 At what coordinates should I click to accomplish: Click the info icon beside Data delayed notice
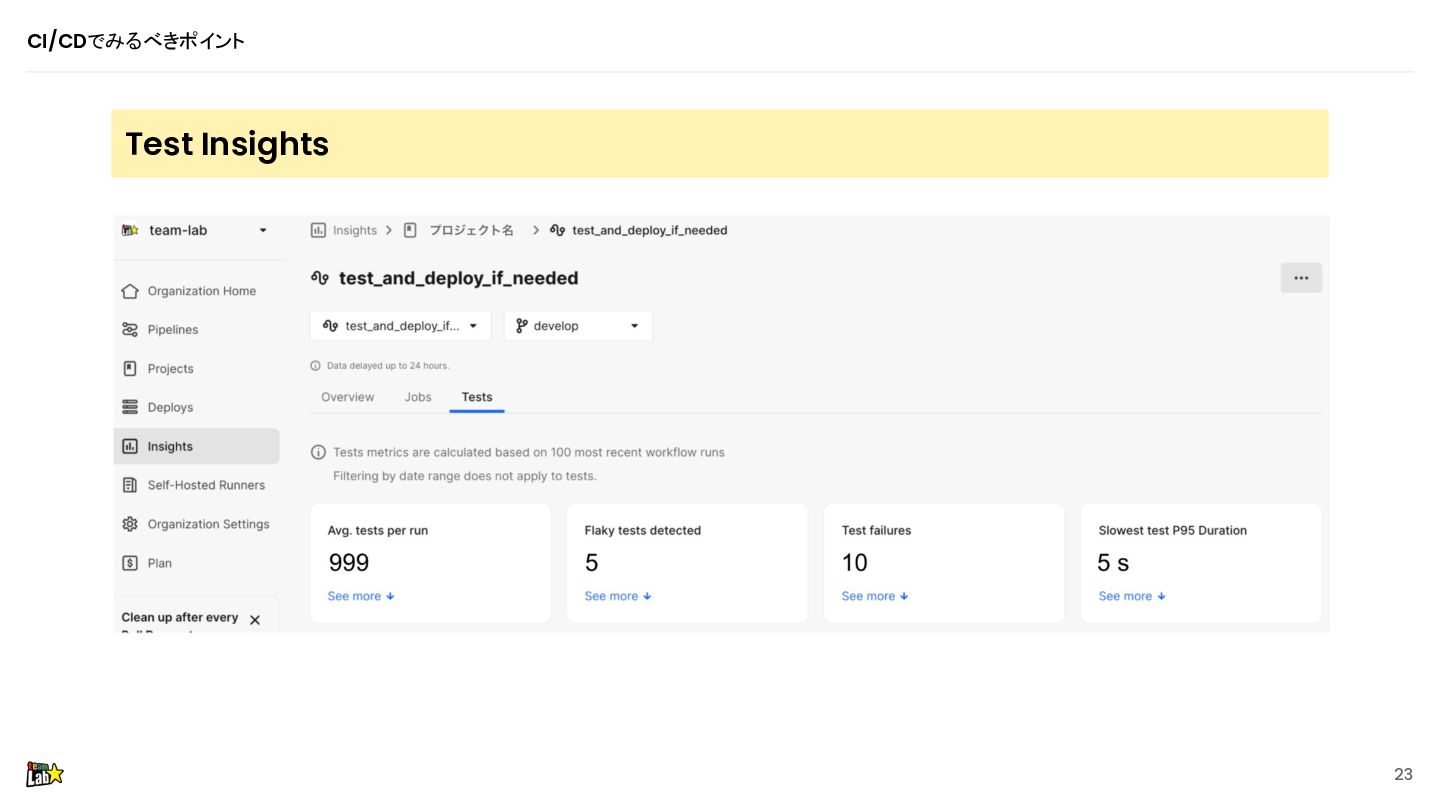click(x=315, y=366)
